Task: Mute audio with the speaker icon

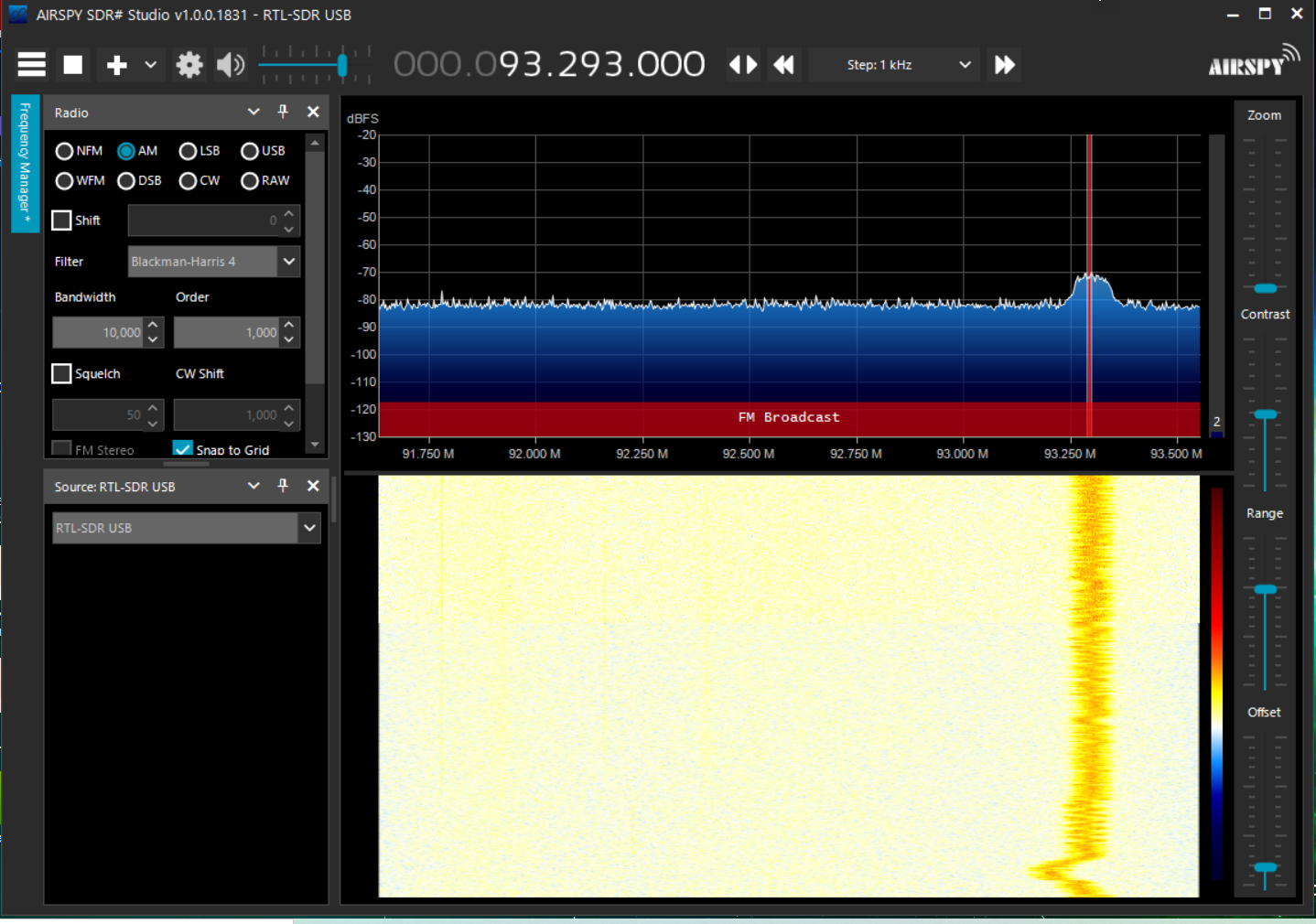Action: (x=231, y=65)
